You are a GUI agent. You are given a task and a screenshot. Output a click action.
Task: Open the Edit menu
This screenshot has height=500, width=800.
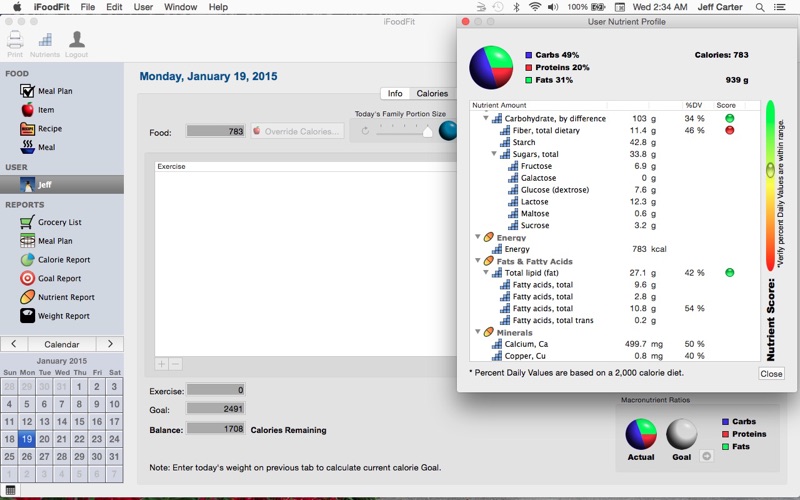pos(114,7)
